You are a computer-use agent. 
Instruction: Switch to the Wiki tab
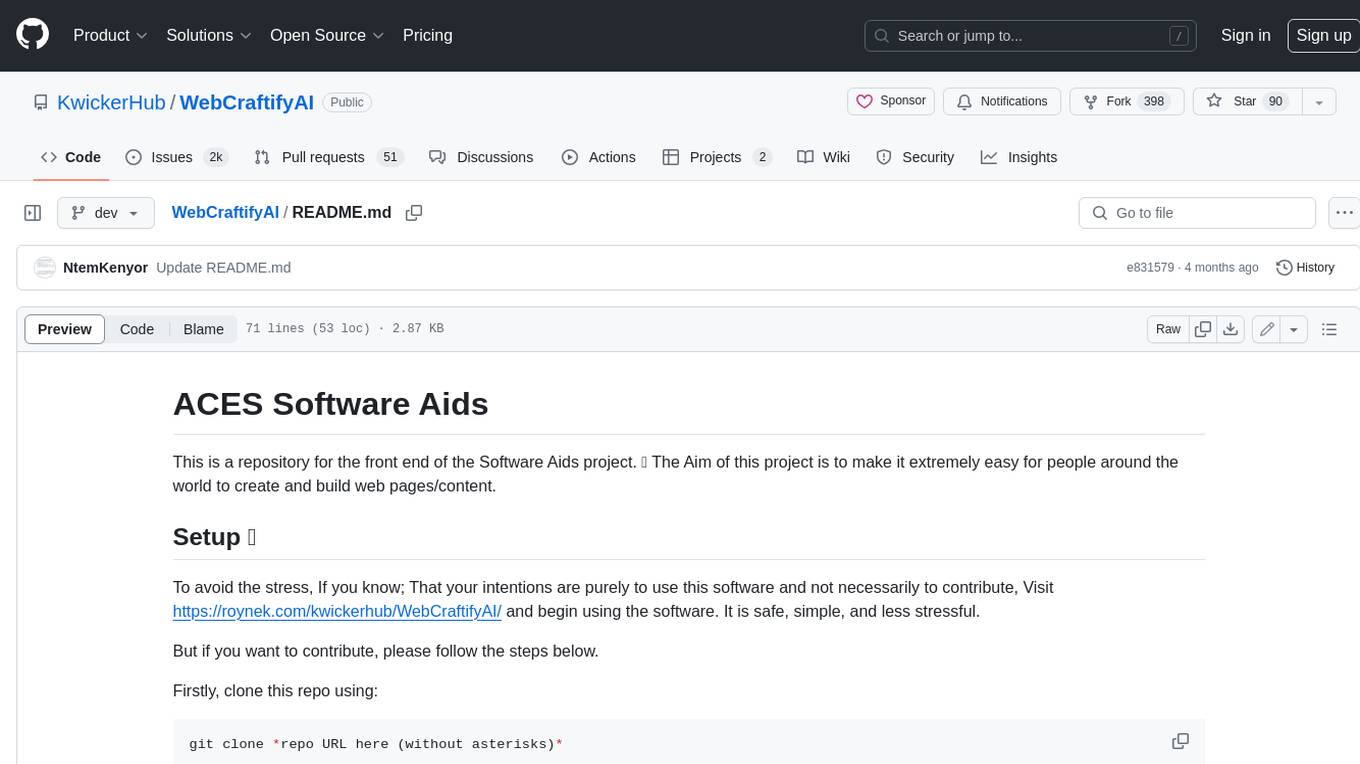824,157
